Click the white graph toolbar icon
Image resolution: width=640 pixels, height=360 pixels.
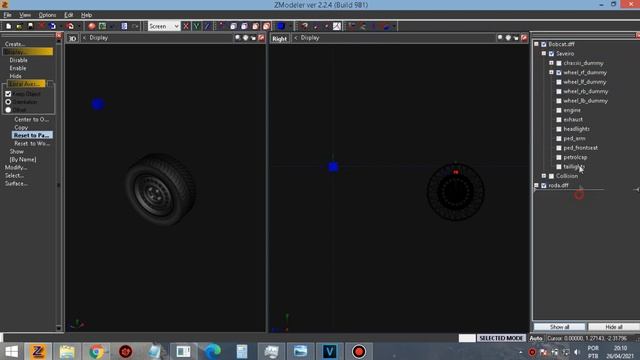point(336,26)
